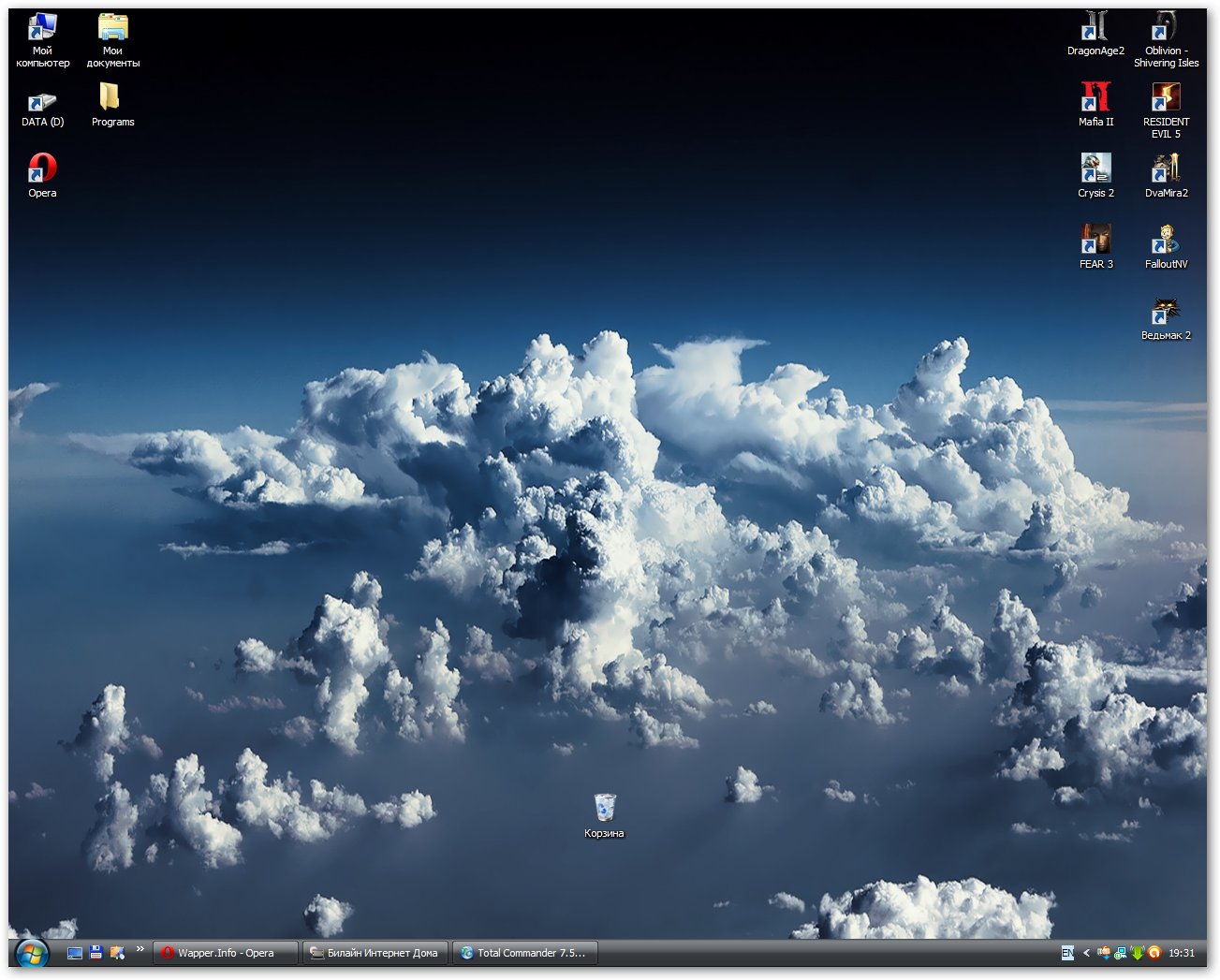Open the Windows Start button
Image resolution: width=1220 pixels, height=980 pixels.
32,954
